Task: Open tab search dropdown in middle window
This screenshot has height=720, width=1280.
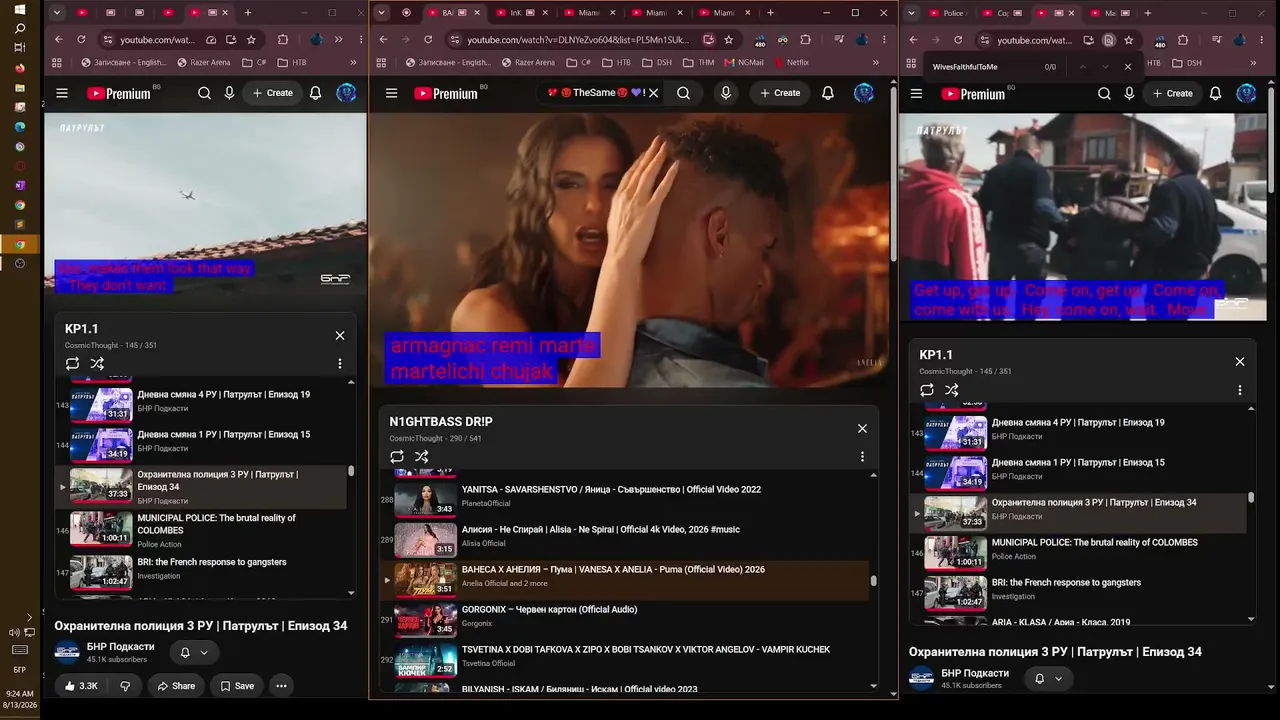Action: (382, 13)
